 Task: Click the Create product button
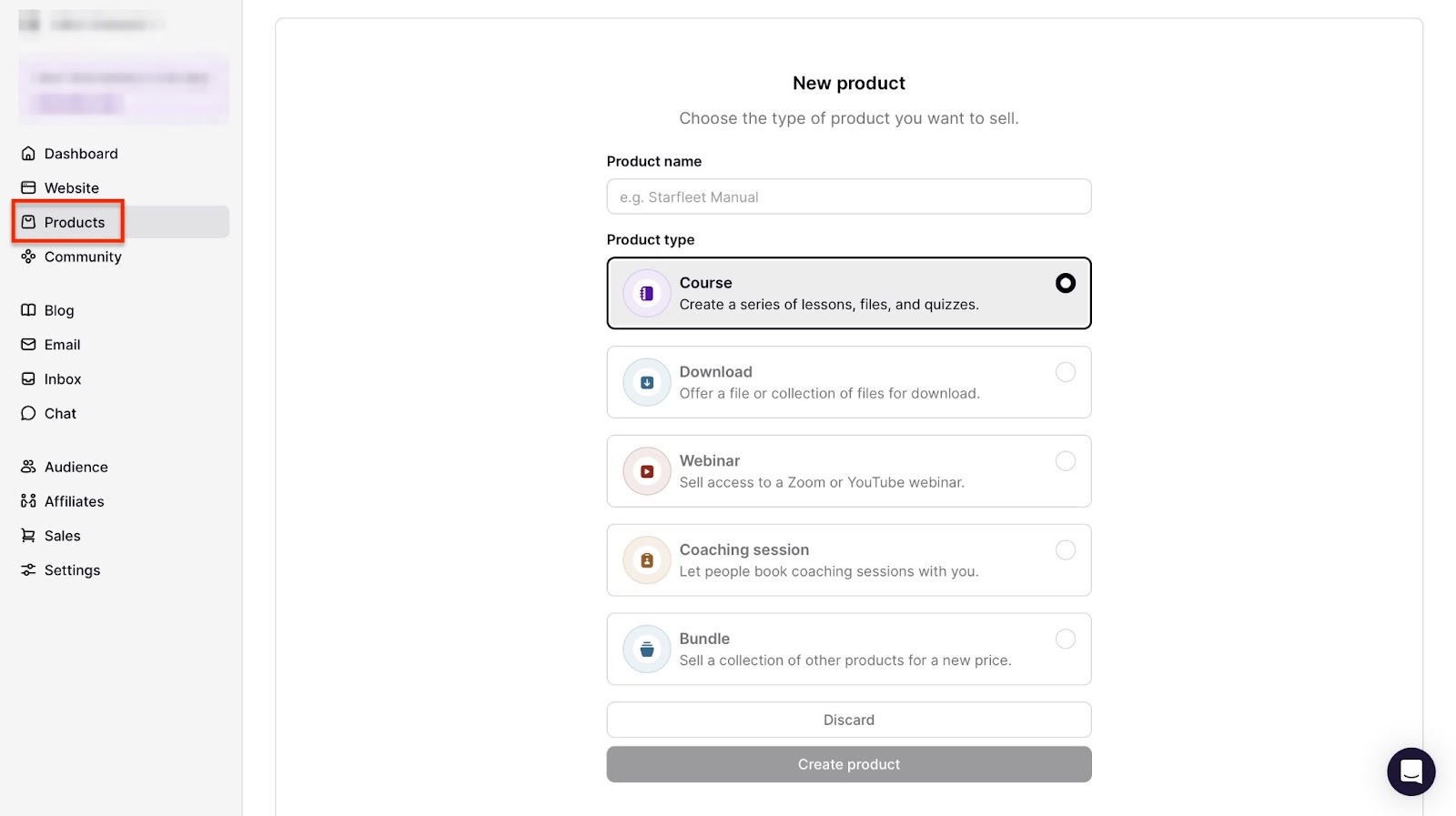click(848, 765)
